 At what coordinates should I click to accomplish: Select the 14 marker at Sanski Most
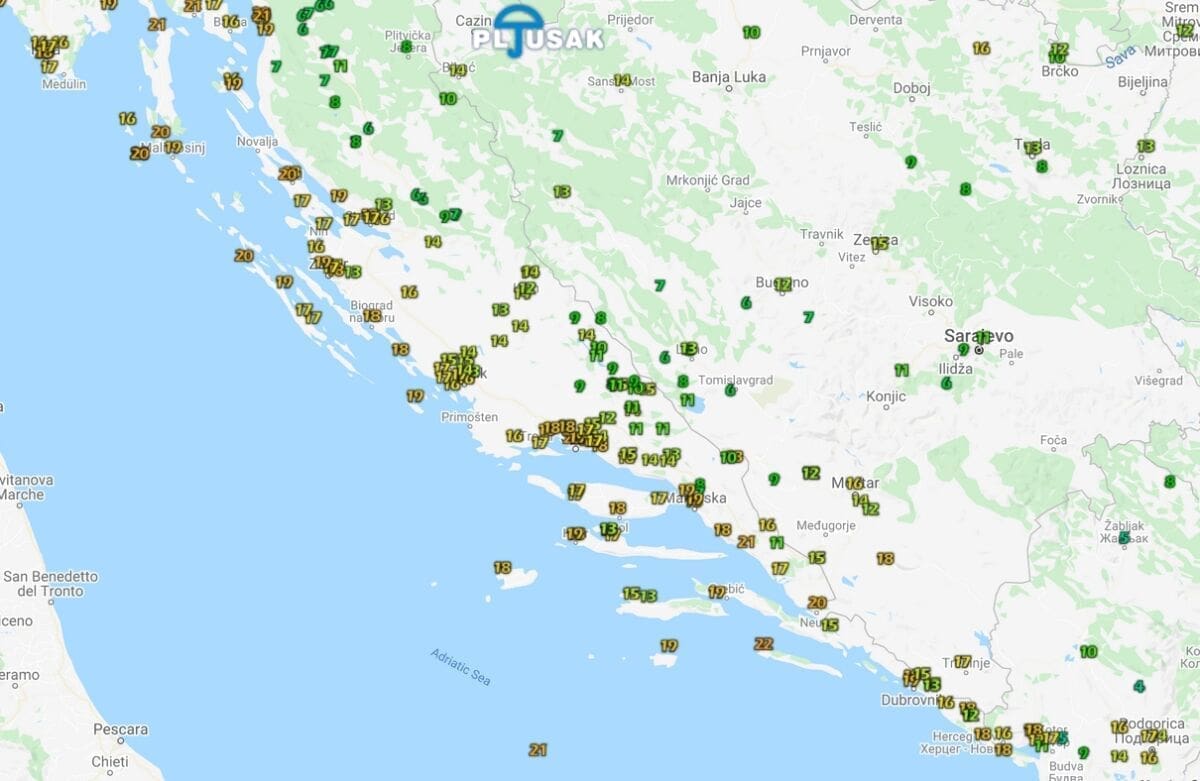coord(622,80)
